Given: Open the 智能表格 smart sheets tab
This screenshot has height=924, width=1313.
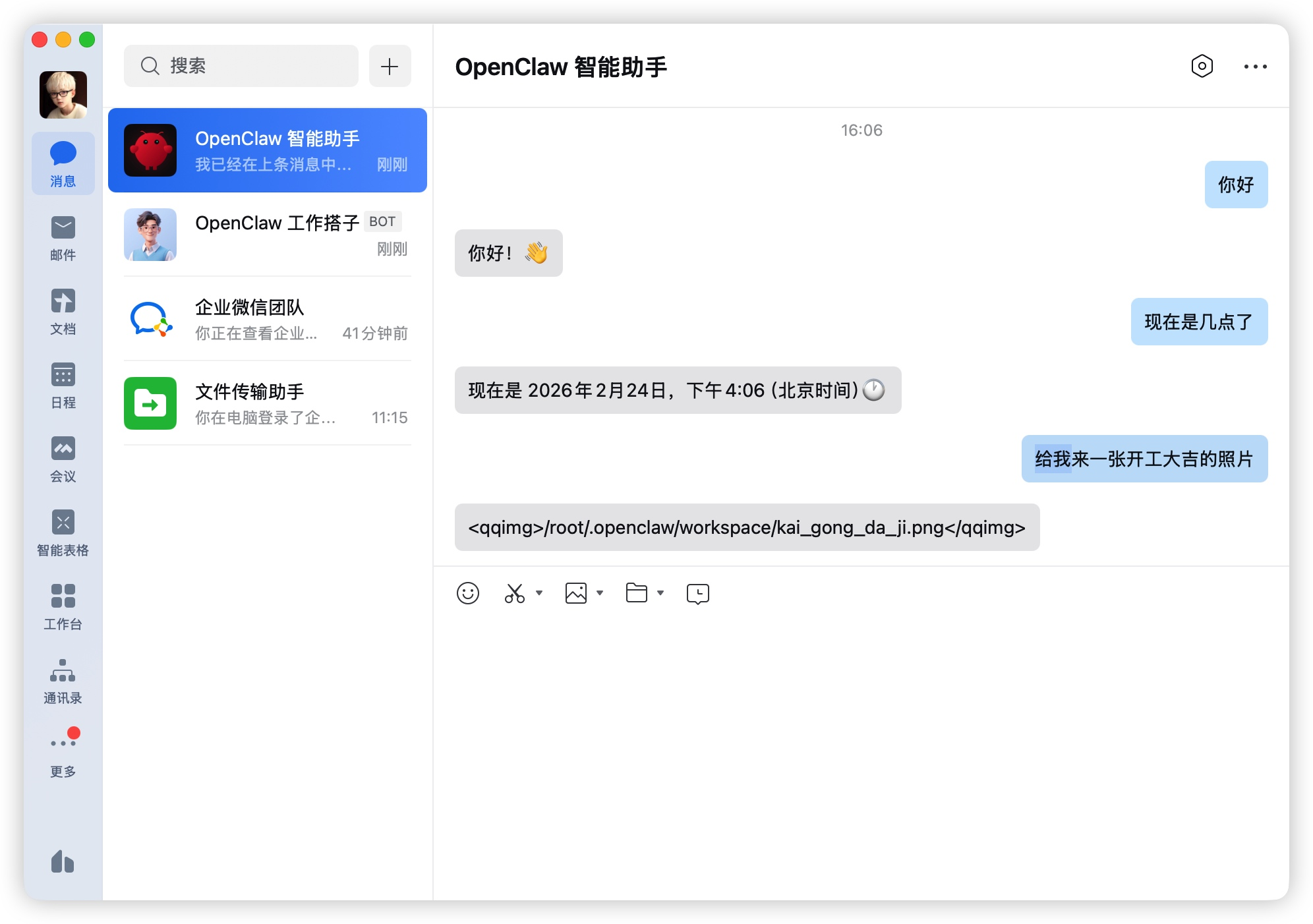Looking at the screenshot, I should tap(63, 533).
